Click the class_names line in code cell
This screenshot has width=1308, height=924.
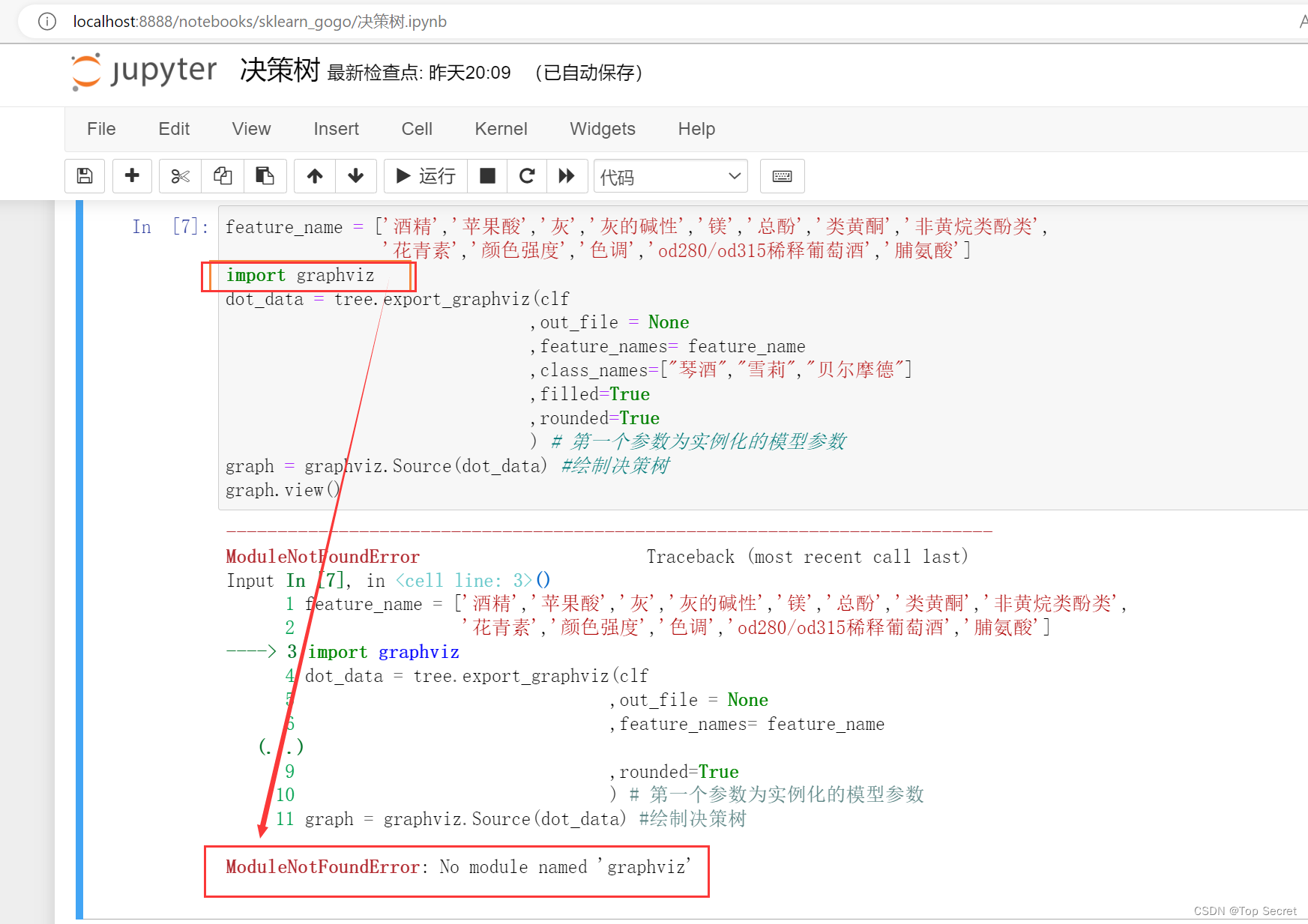(721, 370)
